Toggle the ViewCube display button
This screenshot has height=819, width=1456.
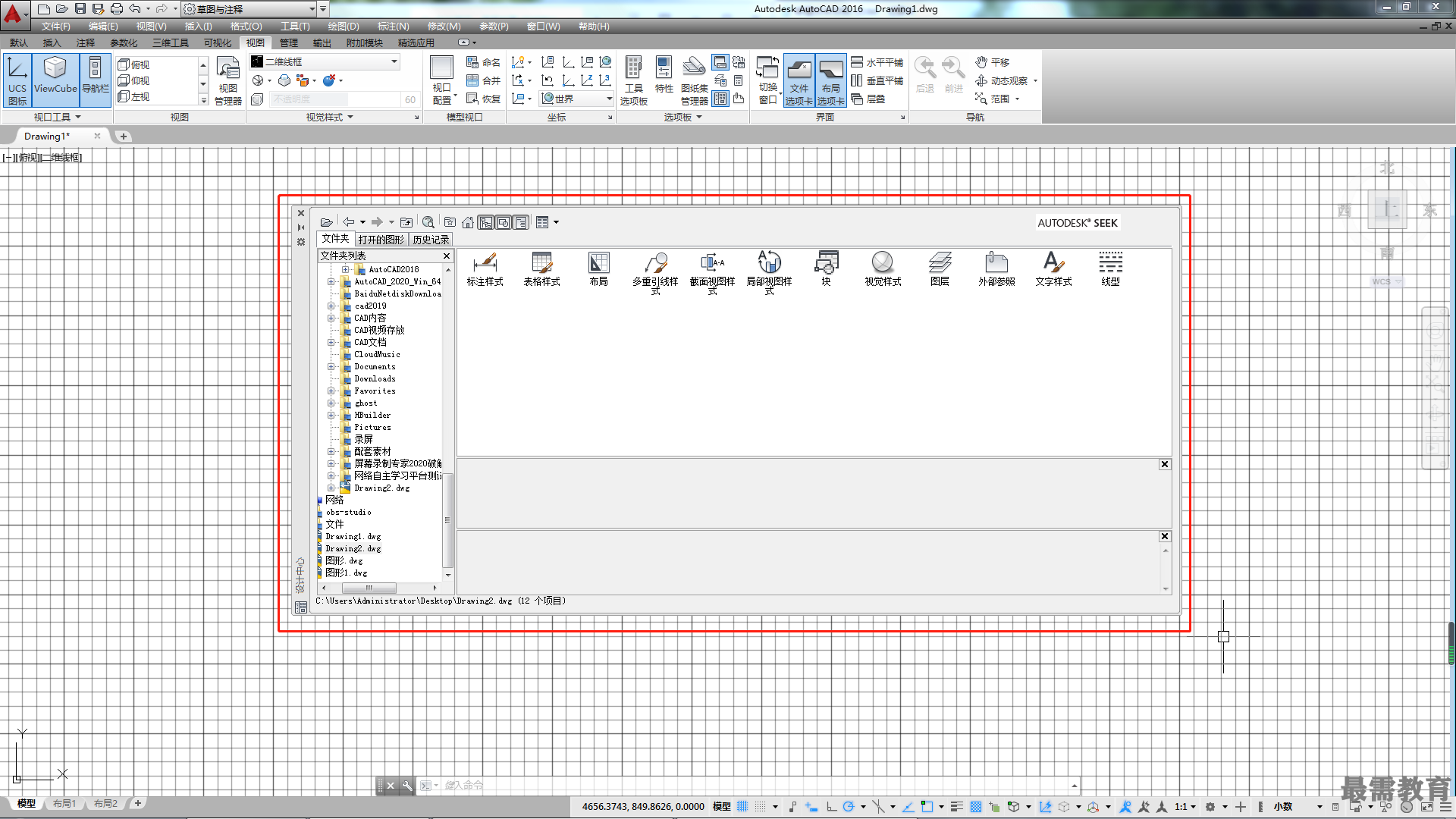coord(55,80)
